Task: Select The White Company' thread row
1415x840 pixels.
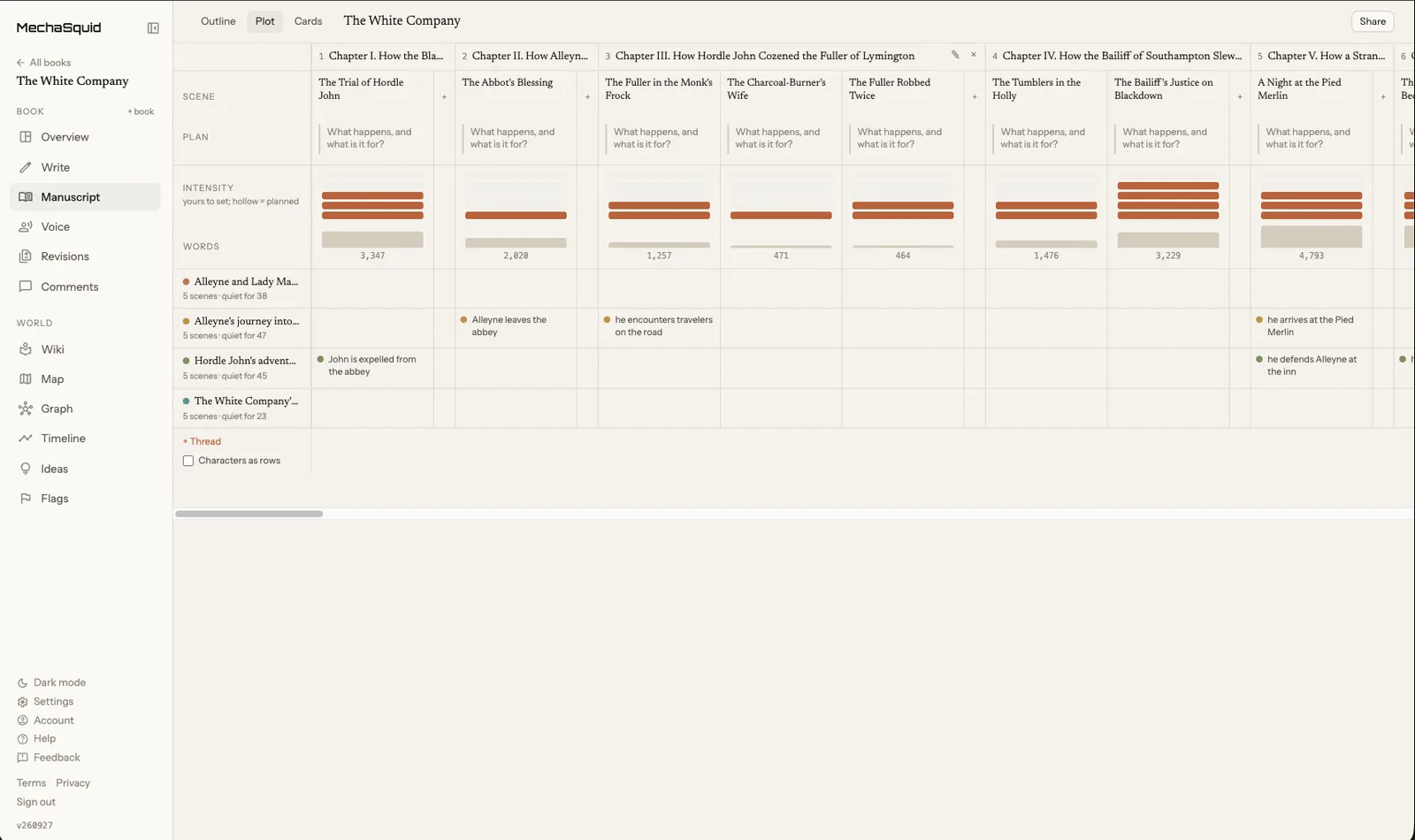Action: point(241,408)
